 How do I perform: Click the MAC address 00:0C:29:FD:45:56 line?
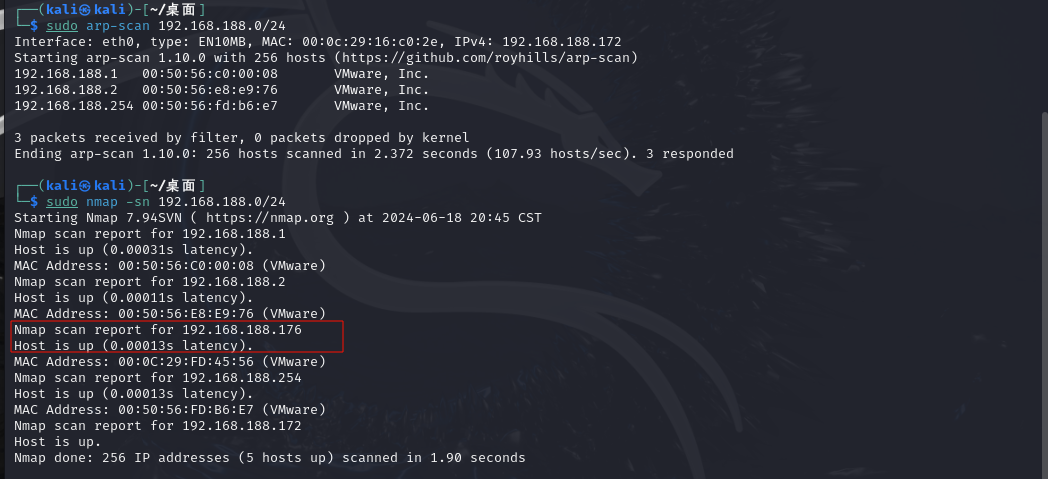point(170,361)
